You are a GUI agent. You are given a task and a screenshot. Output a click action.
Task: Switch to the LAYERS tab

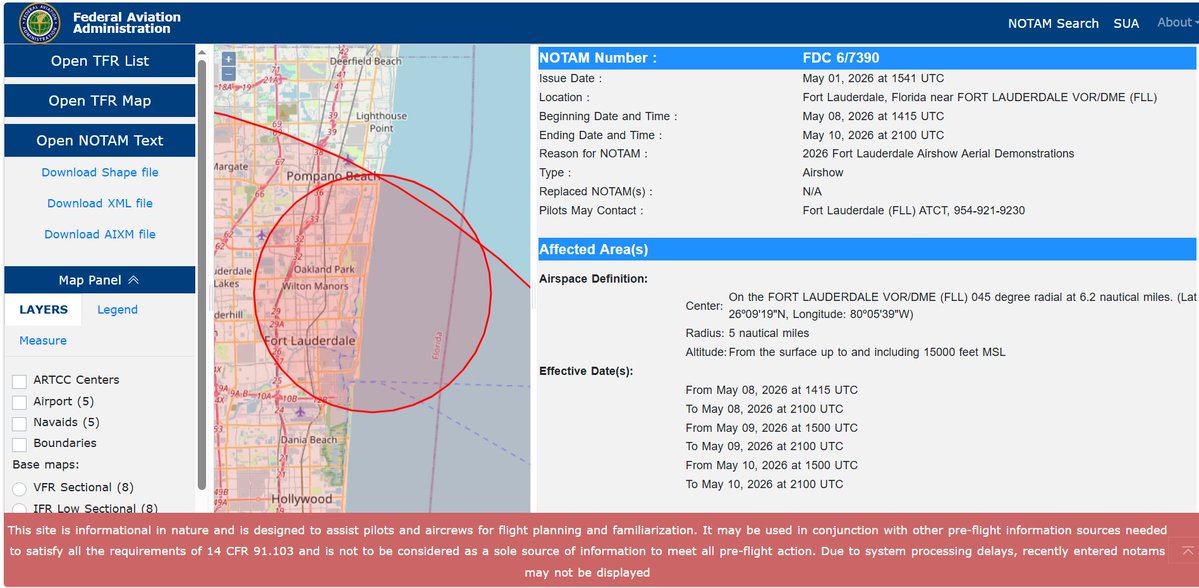click(x=44, y=310)
